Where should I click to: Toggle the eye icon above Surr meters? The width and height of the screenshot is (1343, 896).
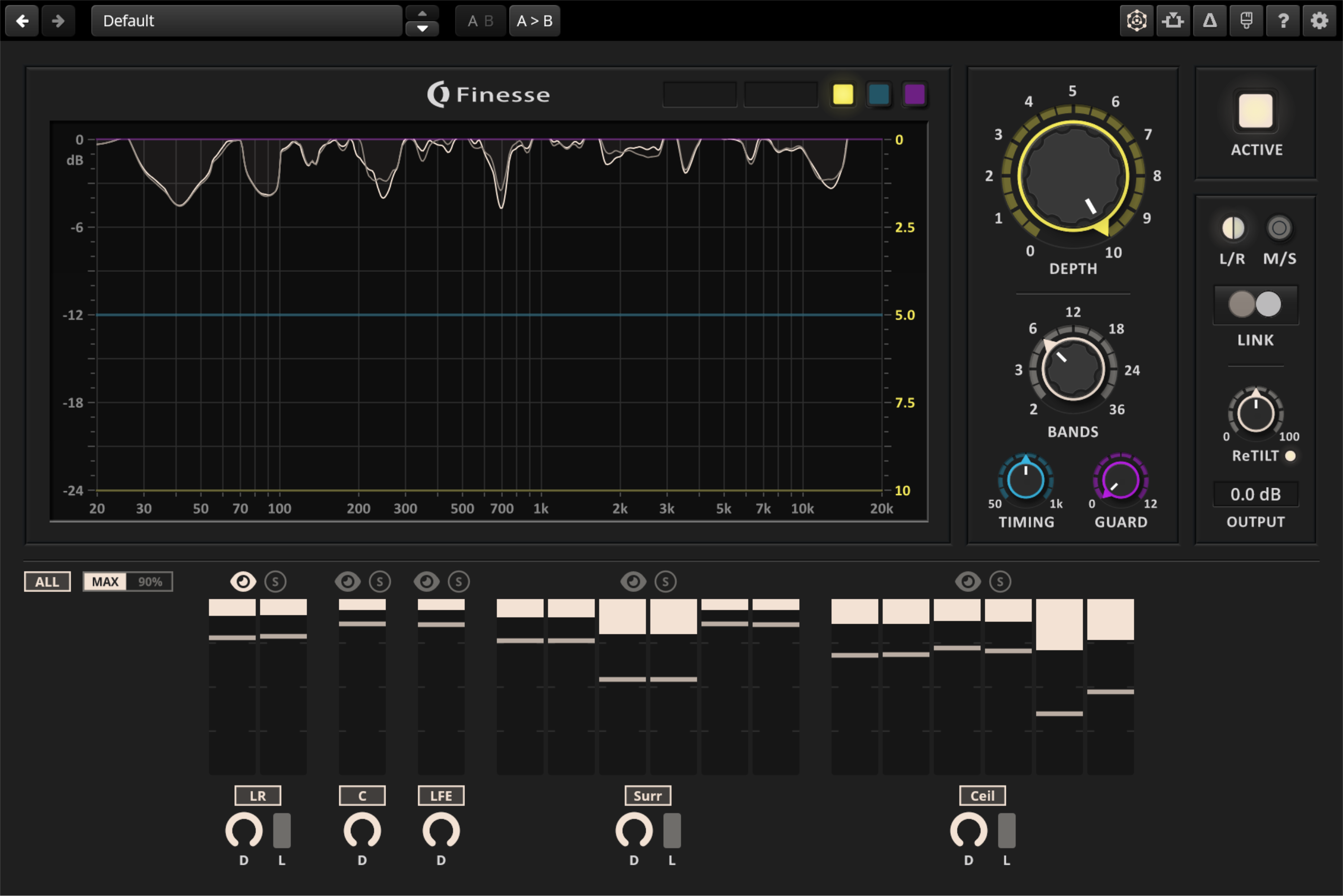(x=633, y=582)
